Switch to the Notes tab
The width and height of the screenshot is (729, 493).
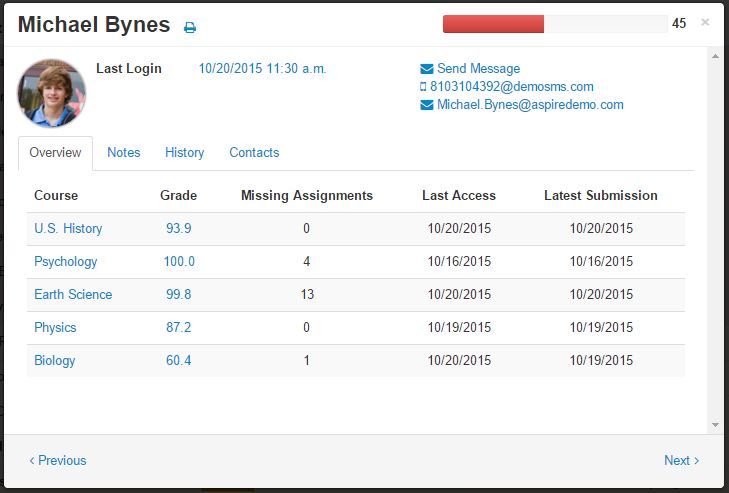[x=124, y=153]
